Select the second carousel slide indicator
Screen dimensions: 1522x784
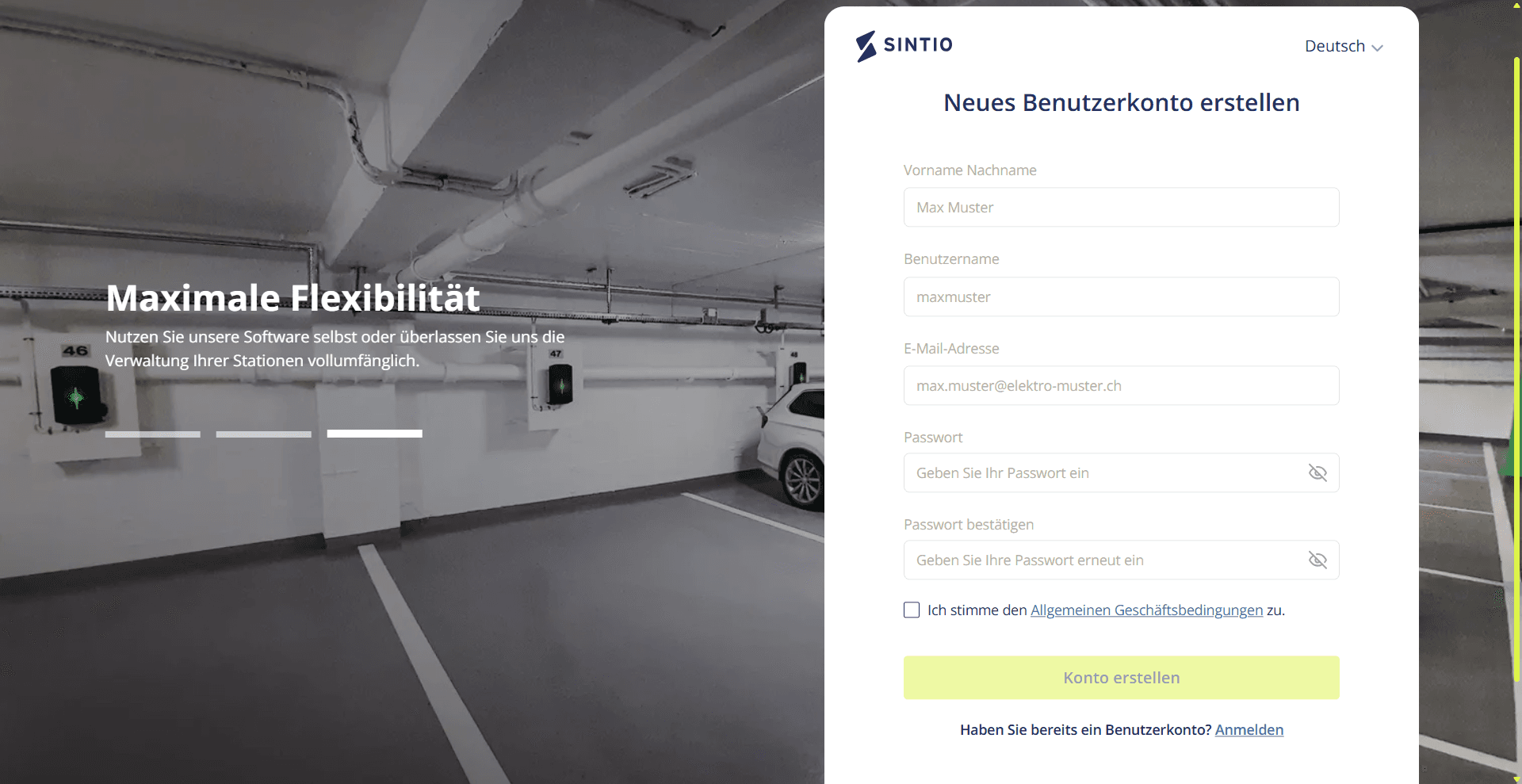click(264, 434)
